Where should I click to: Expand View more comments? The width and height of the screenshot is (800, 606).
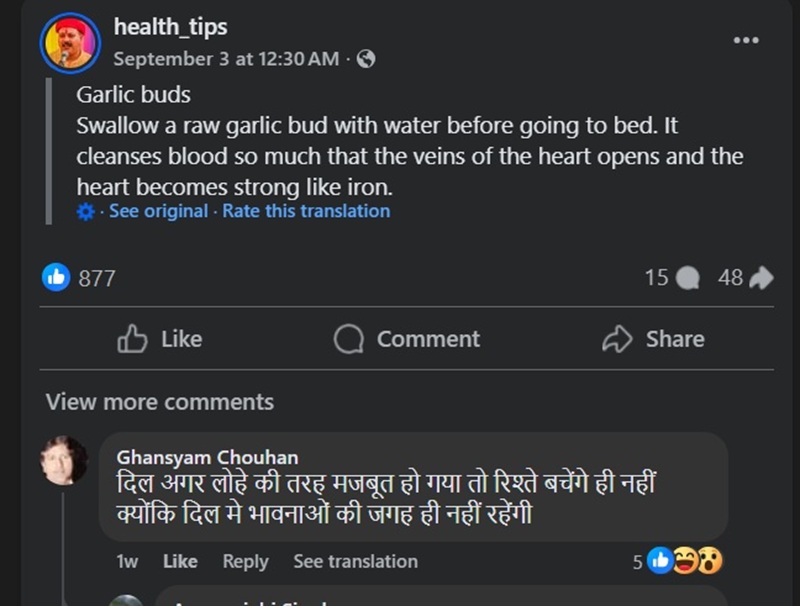click(160, 402)
